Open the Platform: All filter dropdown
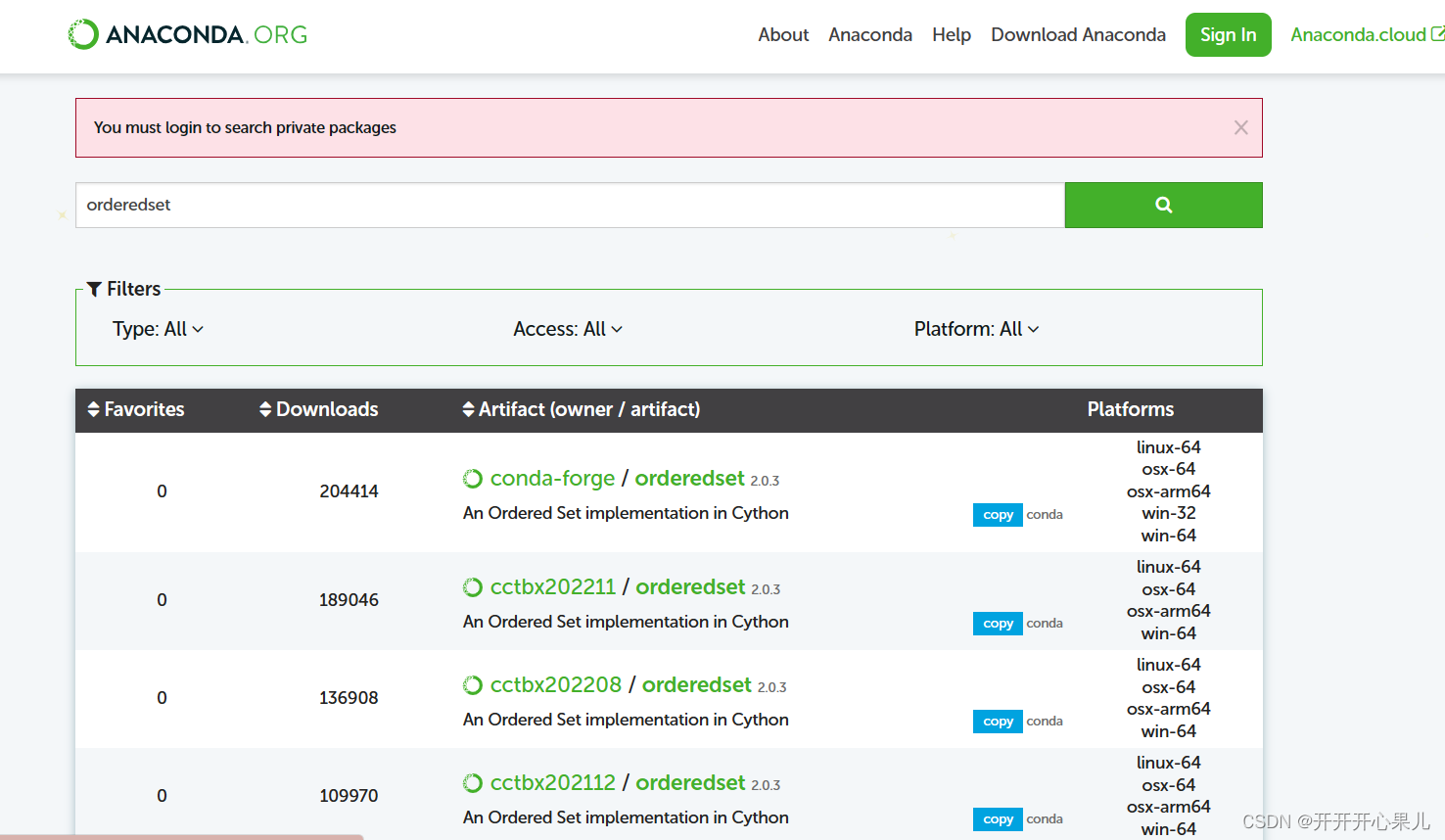Viewport: 1445px width, 840px height. pos(976,329)
